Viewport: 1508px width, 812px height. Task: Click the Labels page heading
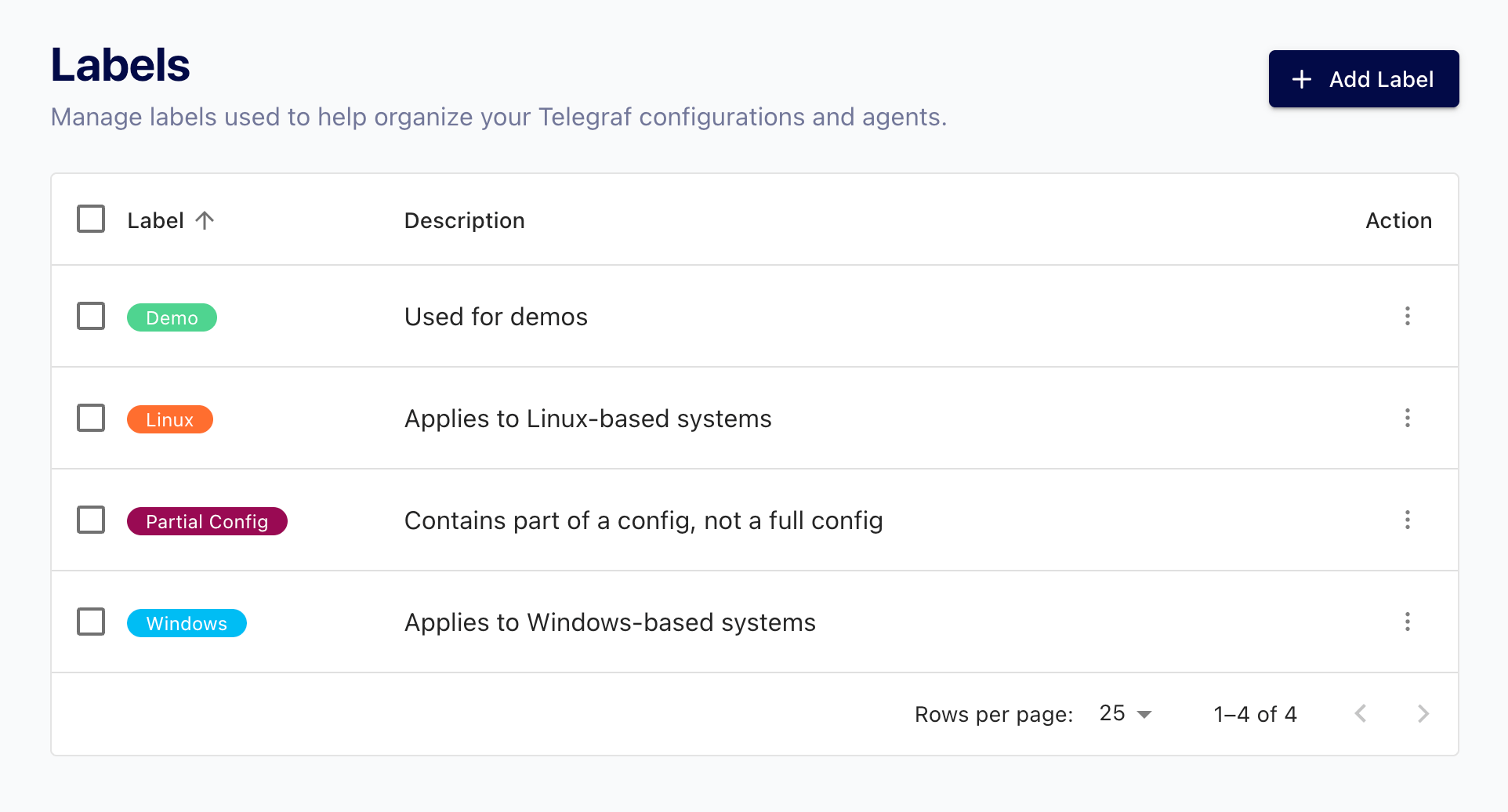point(120,64)
